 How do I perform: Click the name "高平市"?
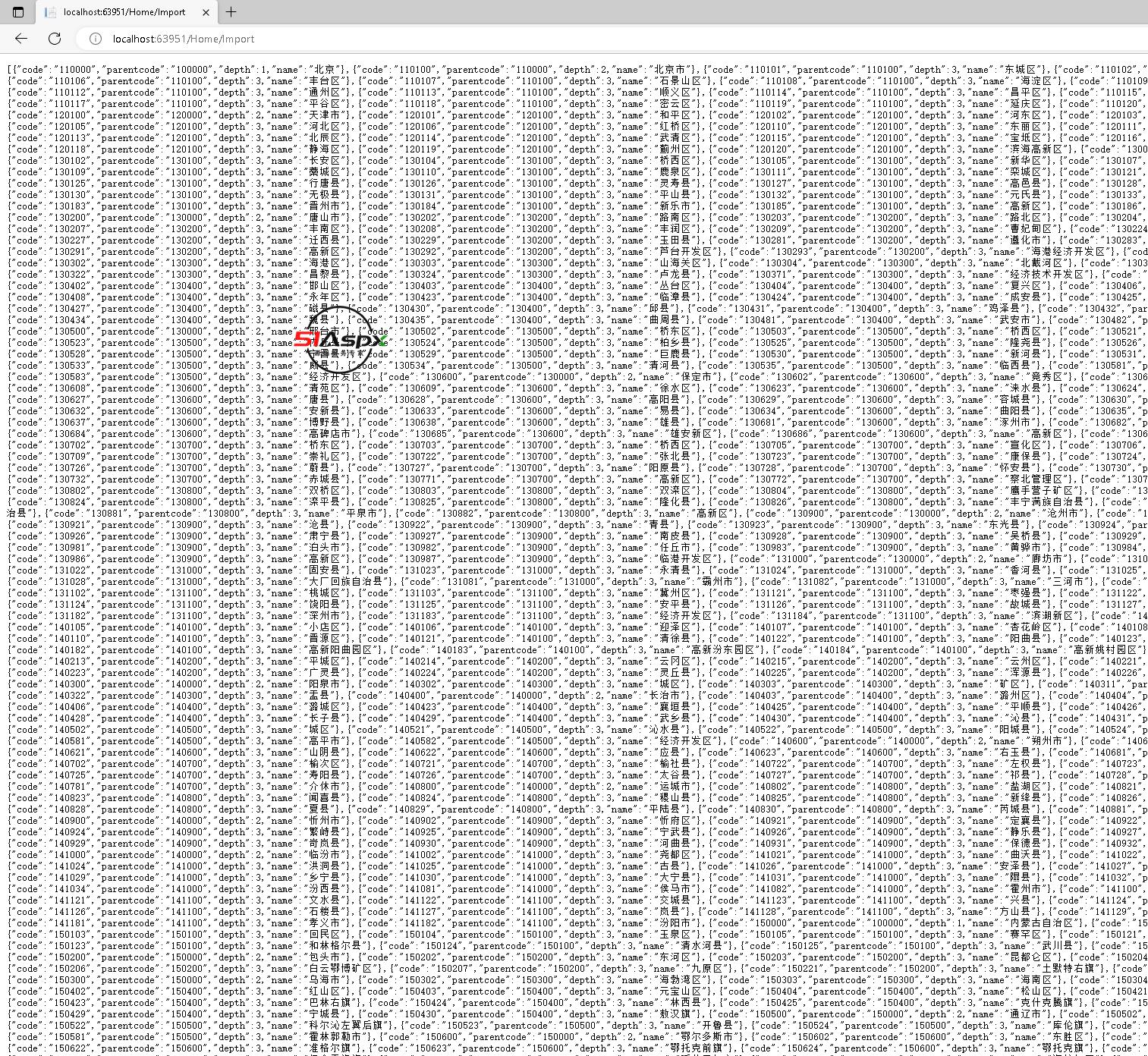[326, 741]
